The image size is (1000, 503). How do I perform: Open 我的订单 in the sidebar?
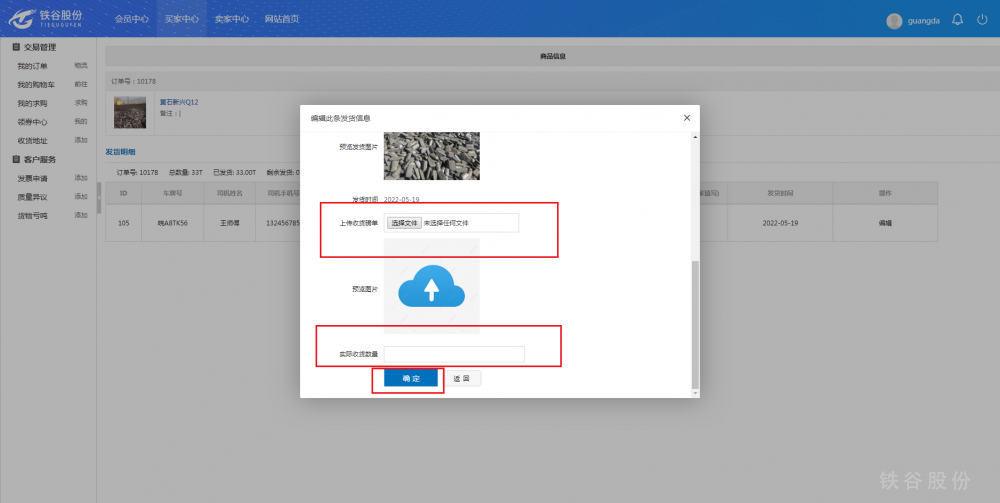32,66
